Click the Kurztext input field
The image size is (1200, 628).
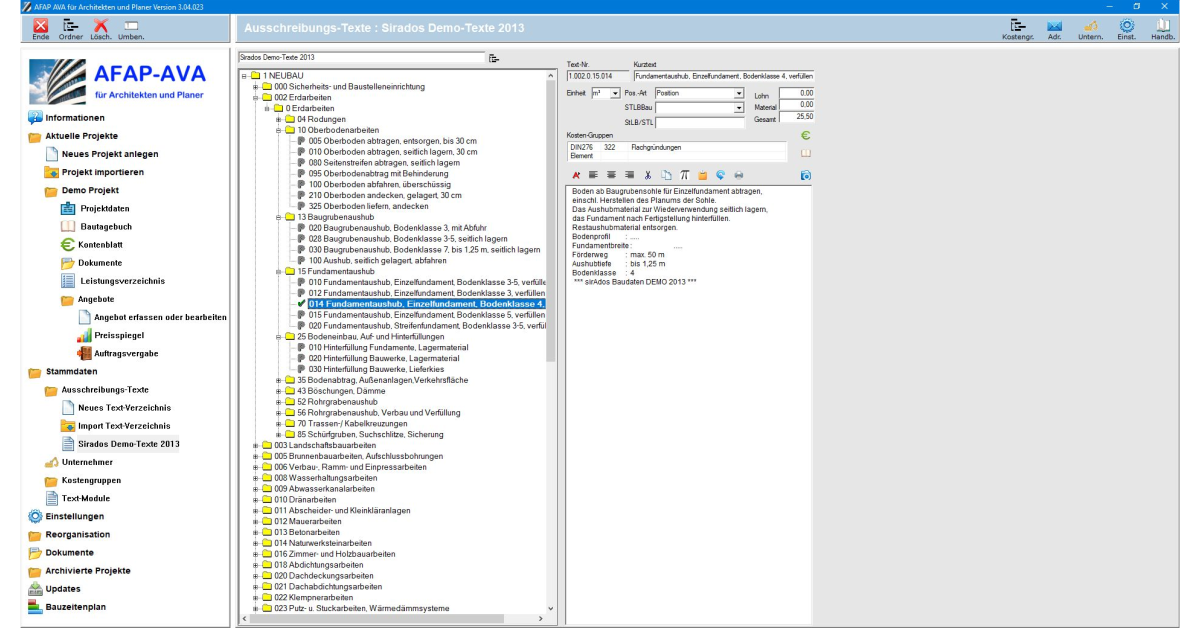click(x=724, y=75)
